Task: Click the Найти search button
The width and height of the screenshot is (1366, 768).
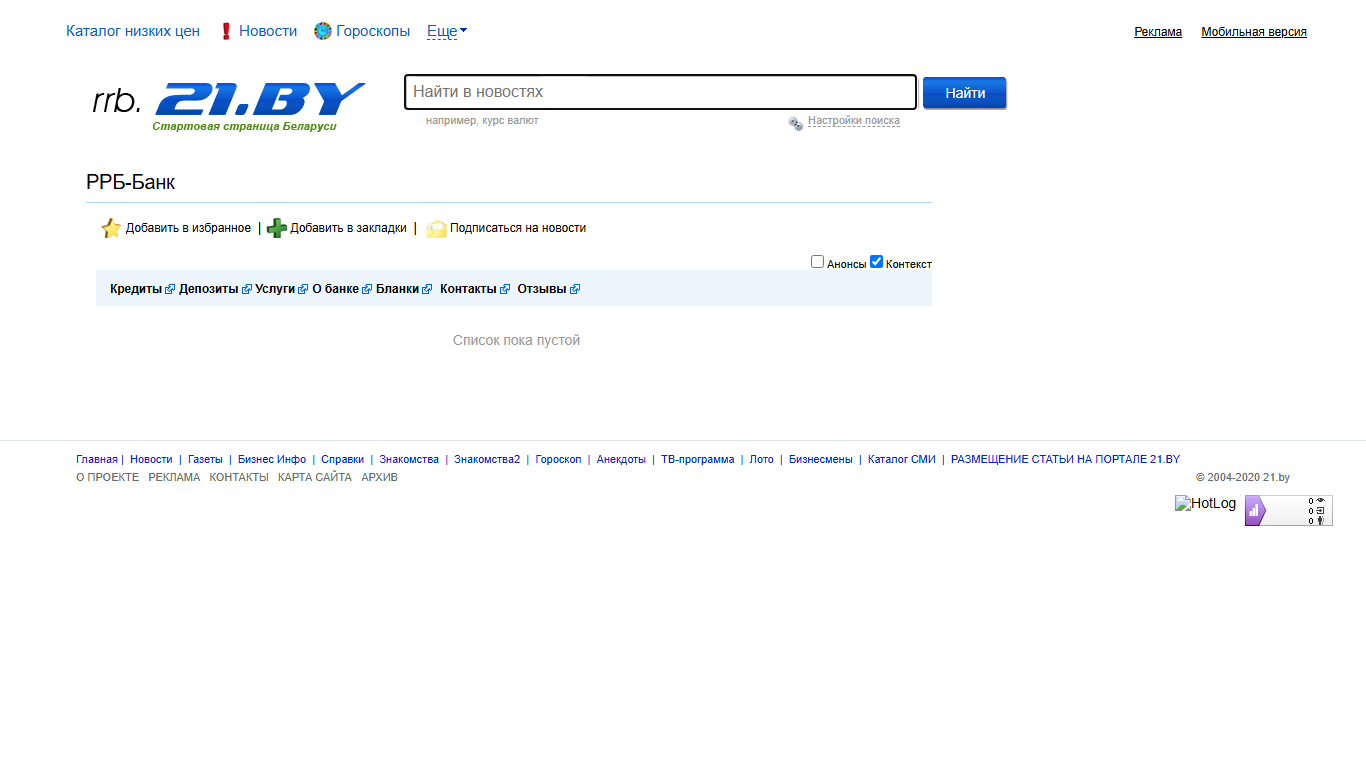Action: [965, 93]
